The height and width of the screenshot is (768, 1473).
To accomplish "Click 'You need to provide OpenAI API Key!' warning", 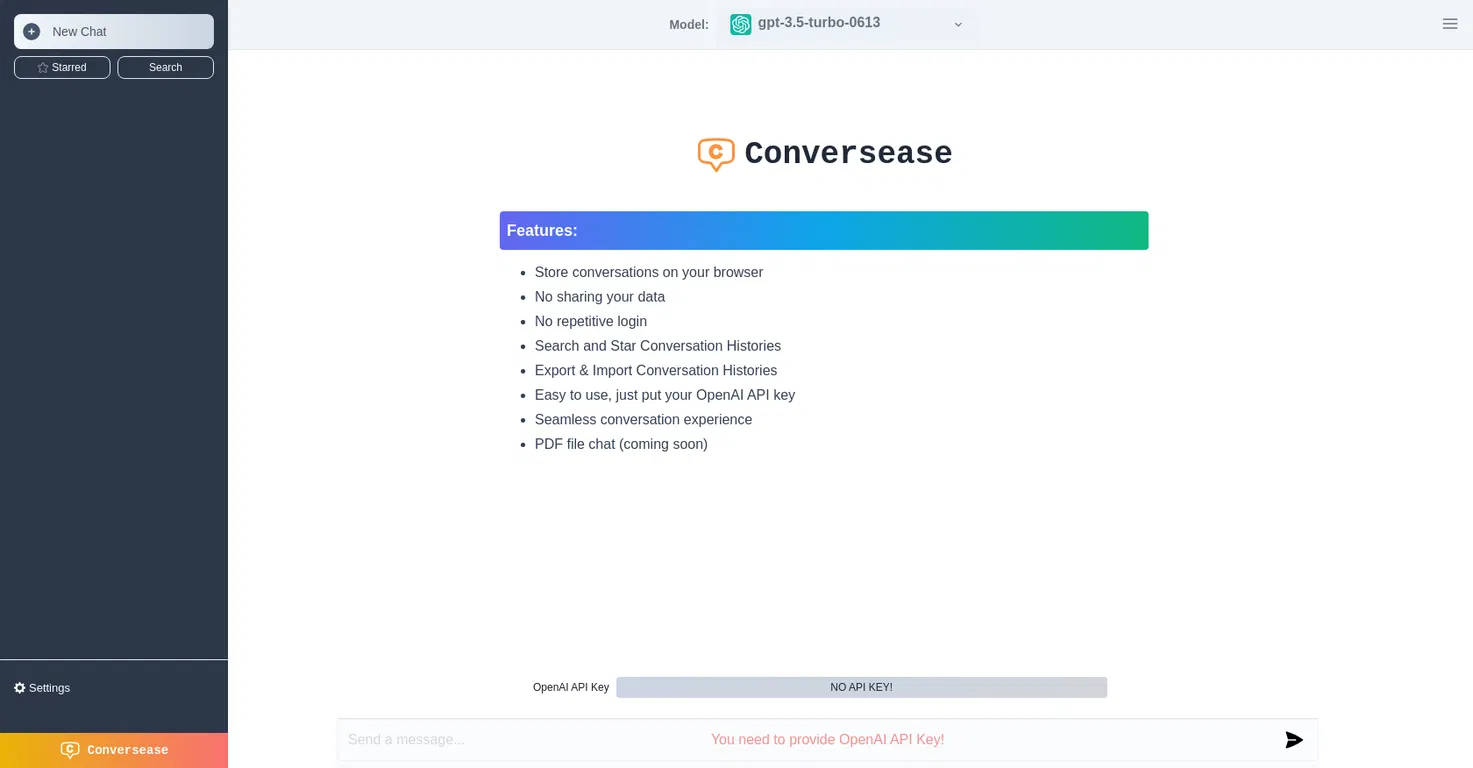I will pyautogui.click(x=827, y=740).
